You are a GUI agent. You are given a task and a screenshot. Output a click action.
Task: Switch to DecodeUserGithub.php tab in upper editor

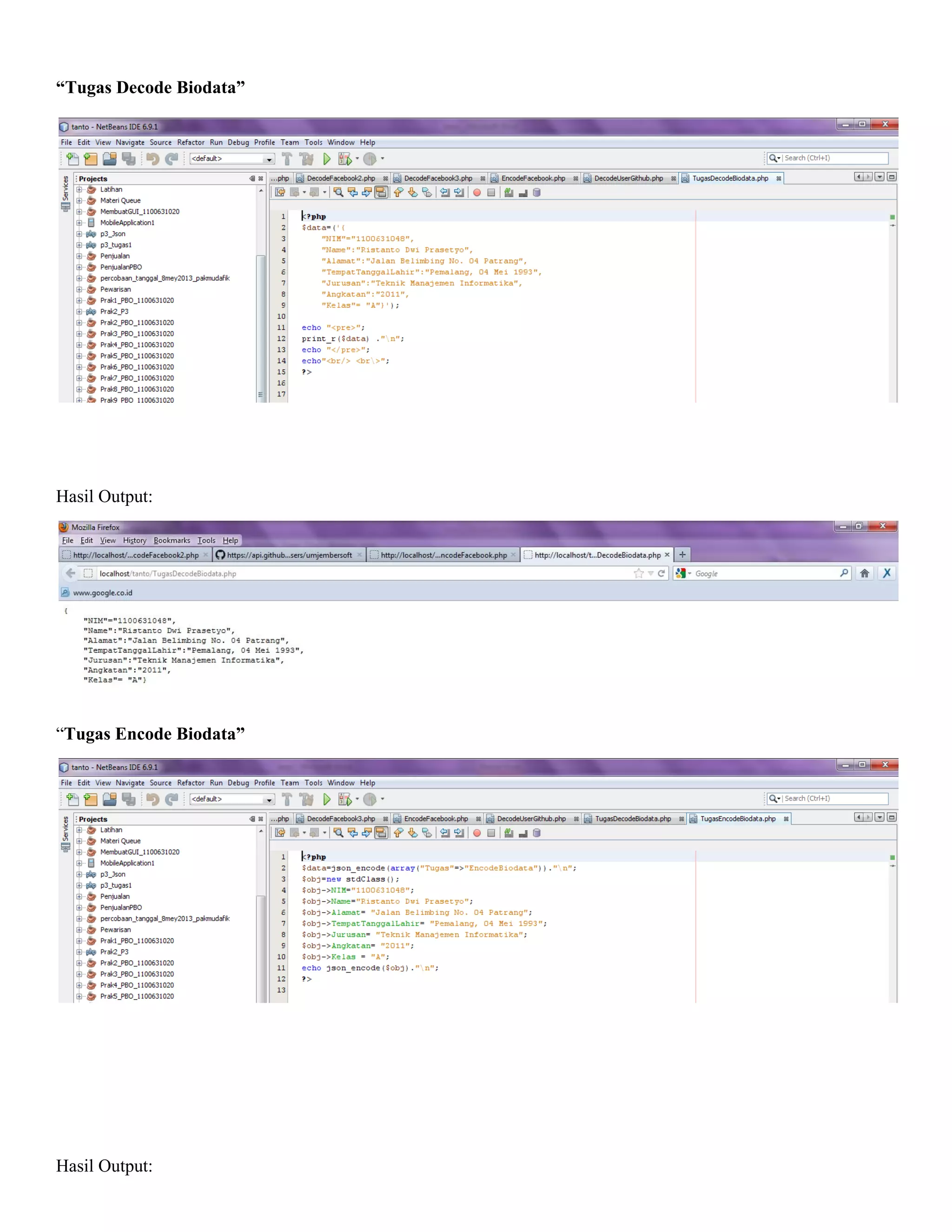tap(628, 178)
